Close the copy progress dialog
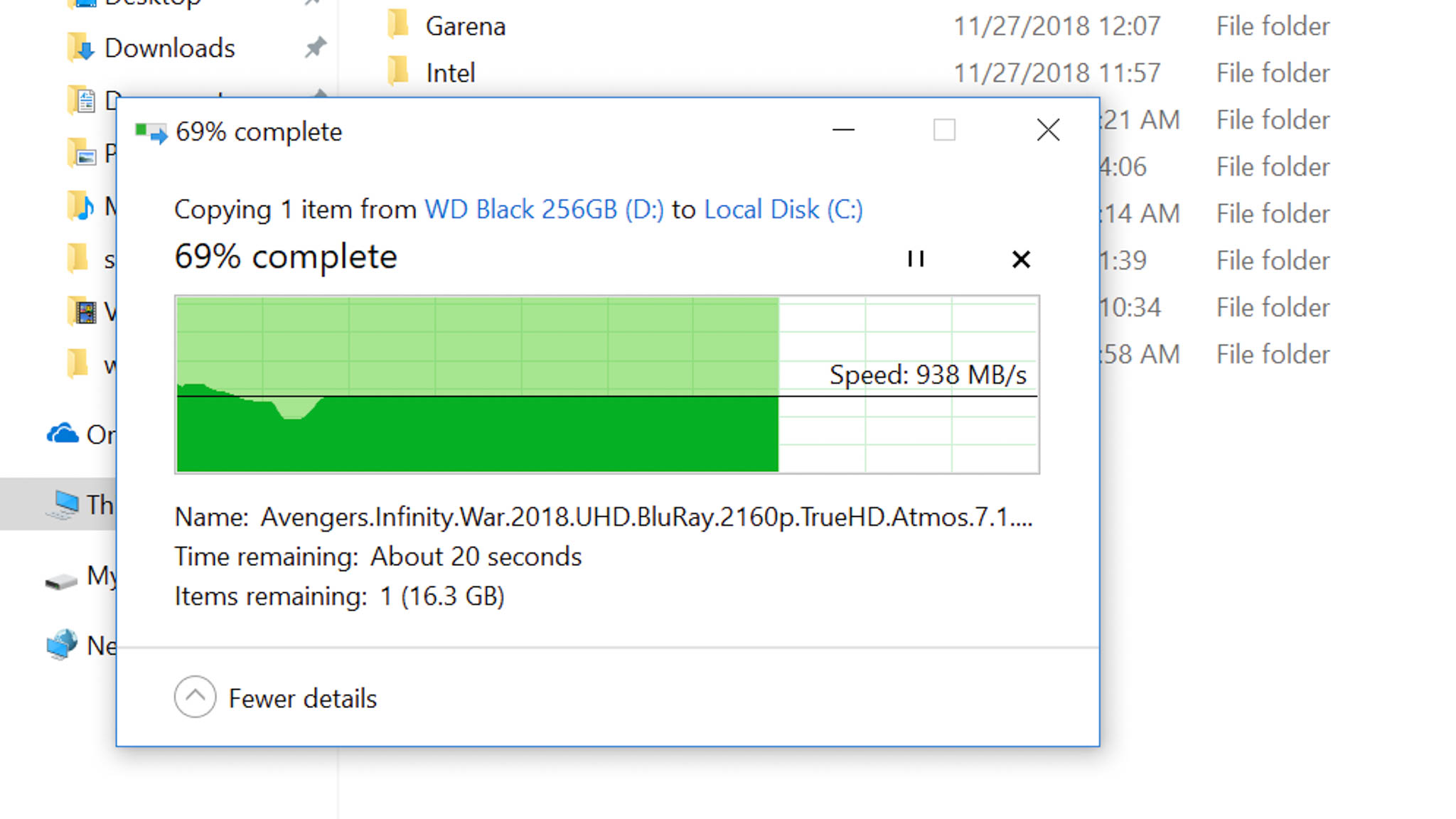Screen dimensions: 1456x819 tap(1048, 130)
